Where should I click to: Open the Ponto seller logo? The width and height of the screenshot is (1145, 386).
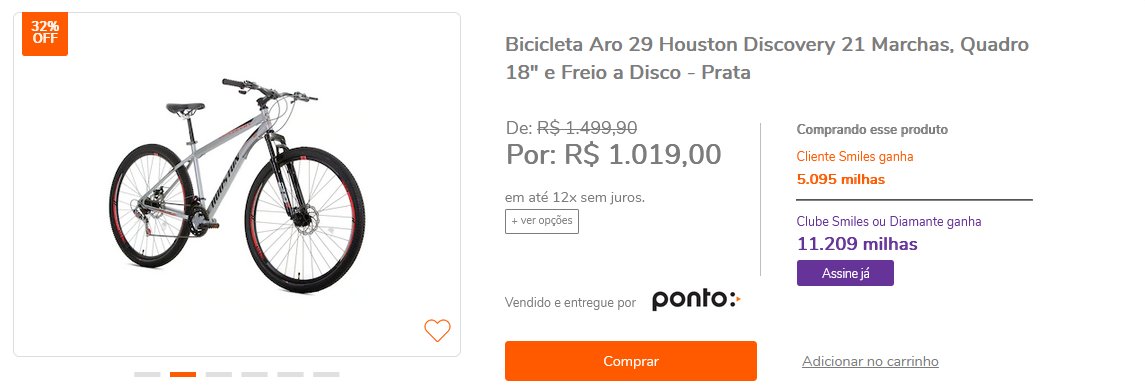(x=696, y=300)
